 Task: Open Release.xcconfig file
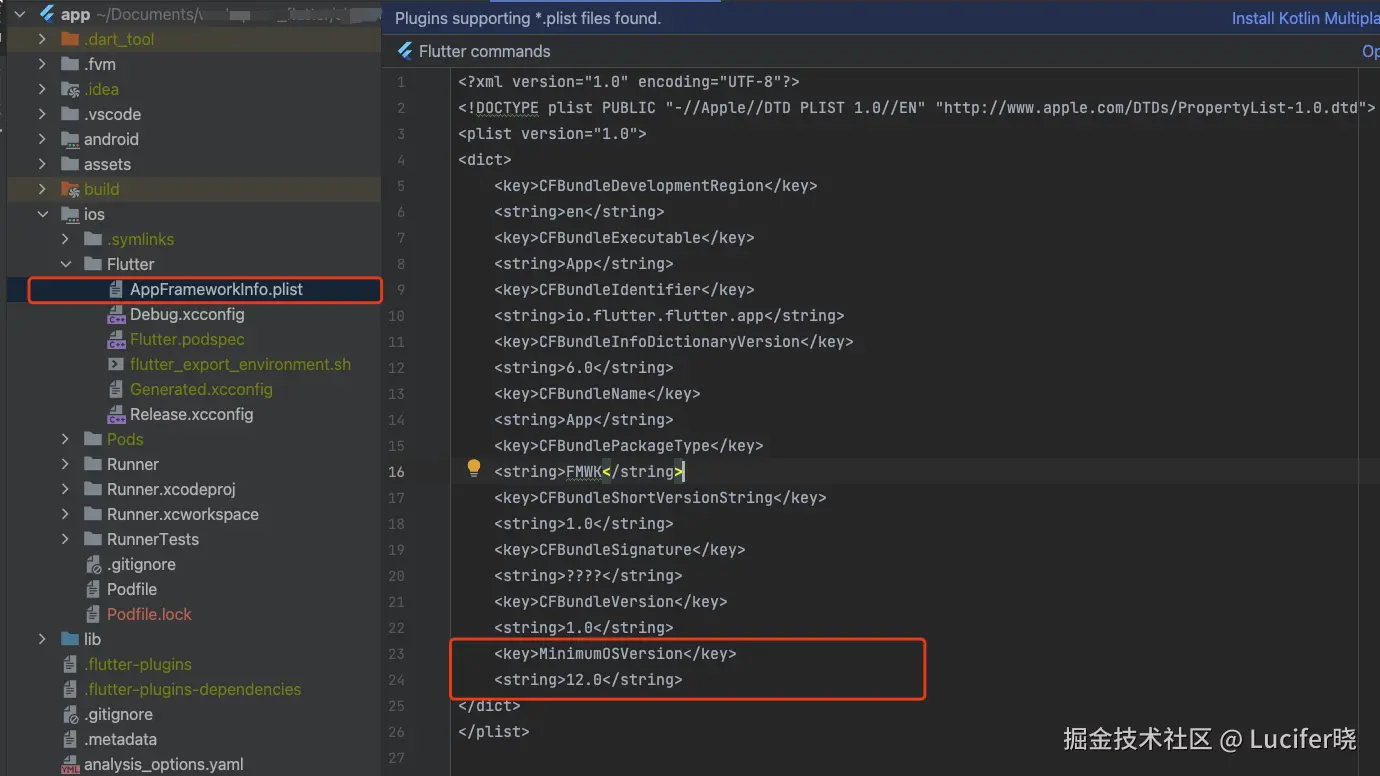[x=191, y=414]
